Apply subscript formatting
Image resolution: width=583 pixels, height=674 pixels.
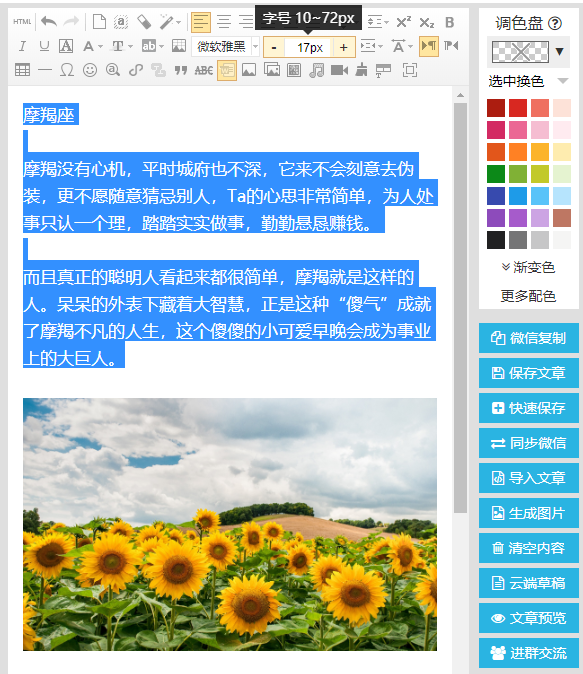click(x=427, y=22)
